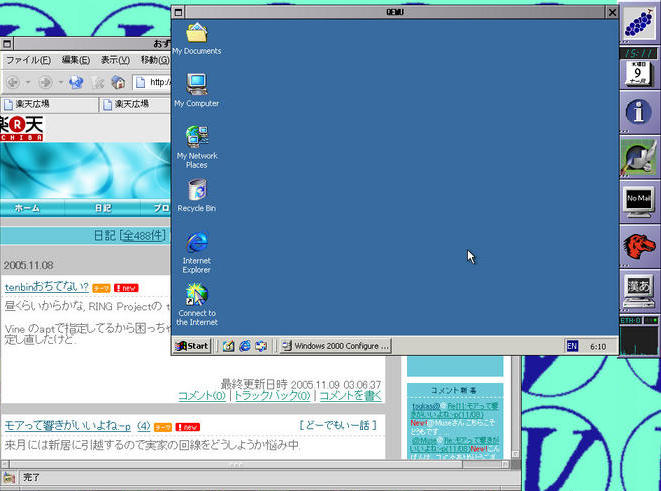Open Connect to the Internet shortcut
This screenshot has height=491, width=661.
[196, 294]
